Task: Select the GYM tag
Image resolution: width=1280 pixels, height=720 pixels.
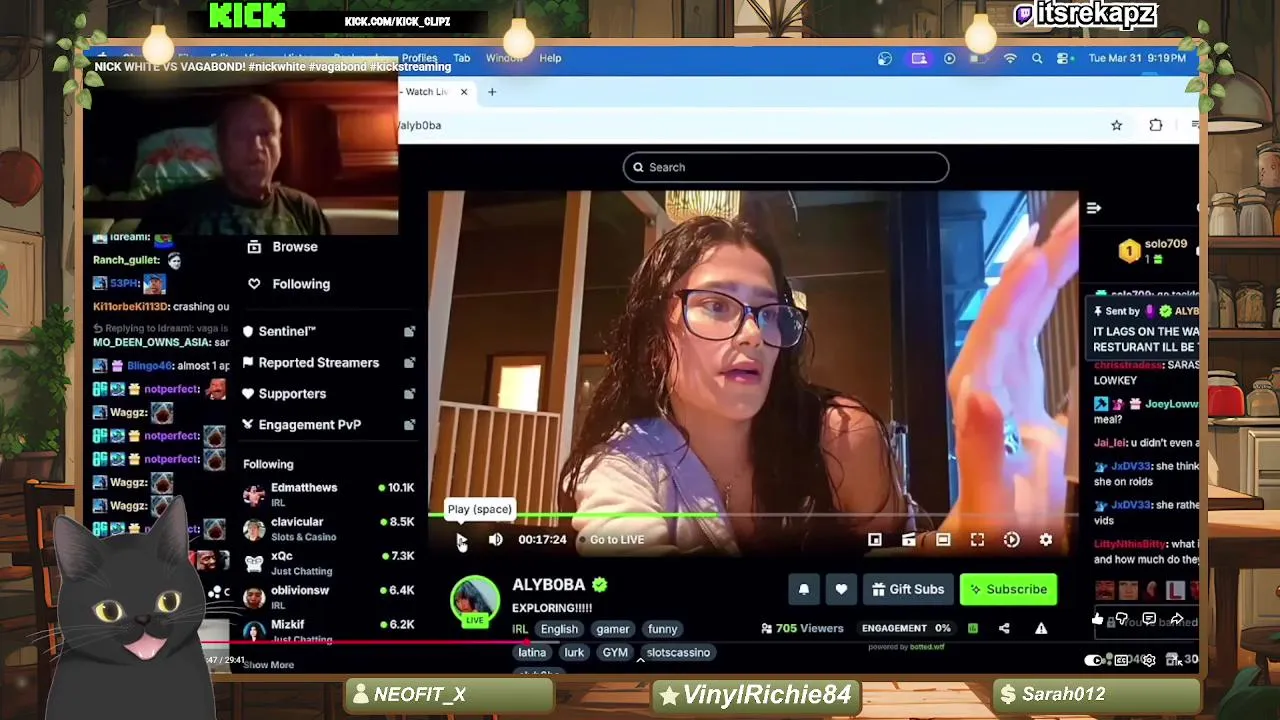Action: [615, 652]
